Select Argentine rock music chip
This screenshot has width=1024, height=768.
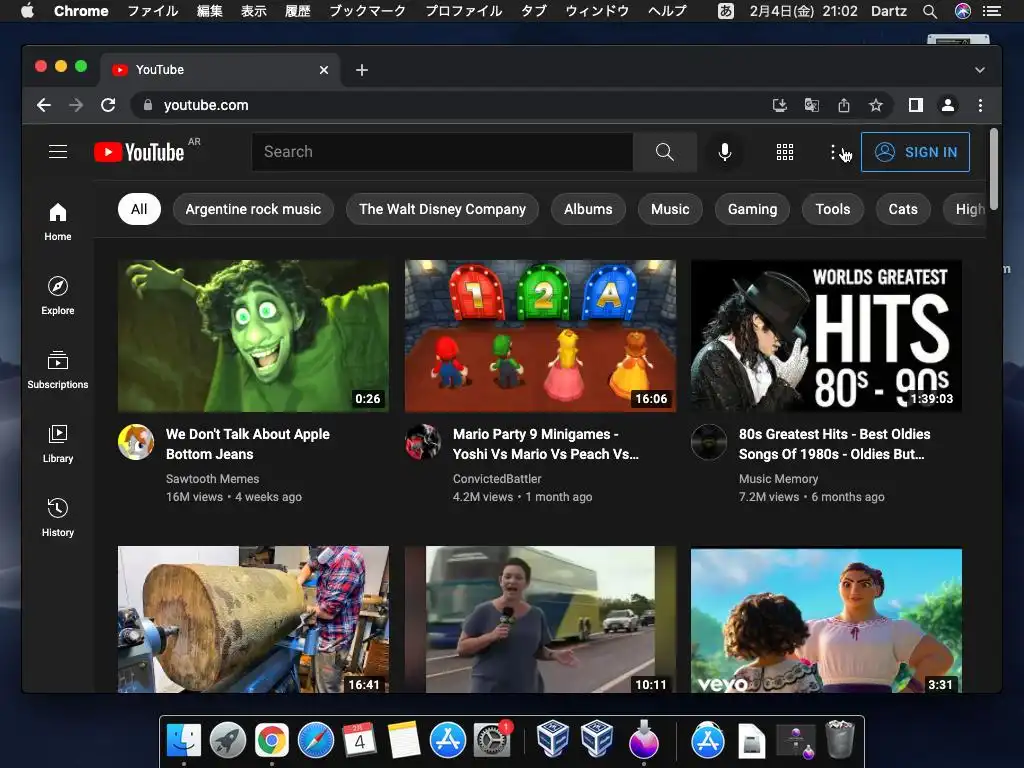click(x=253, y=209)
